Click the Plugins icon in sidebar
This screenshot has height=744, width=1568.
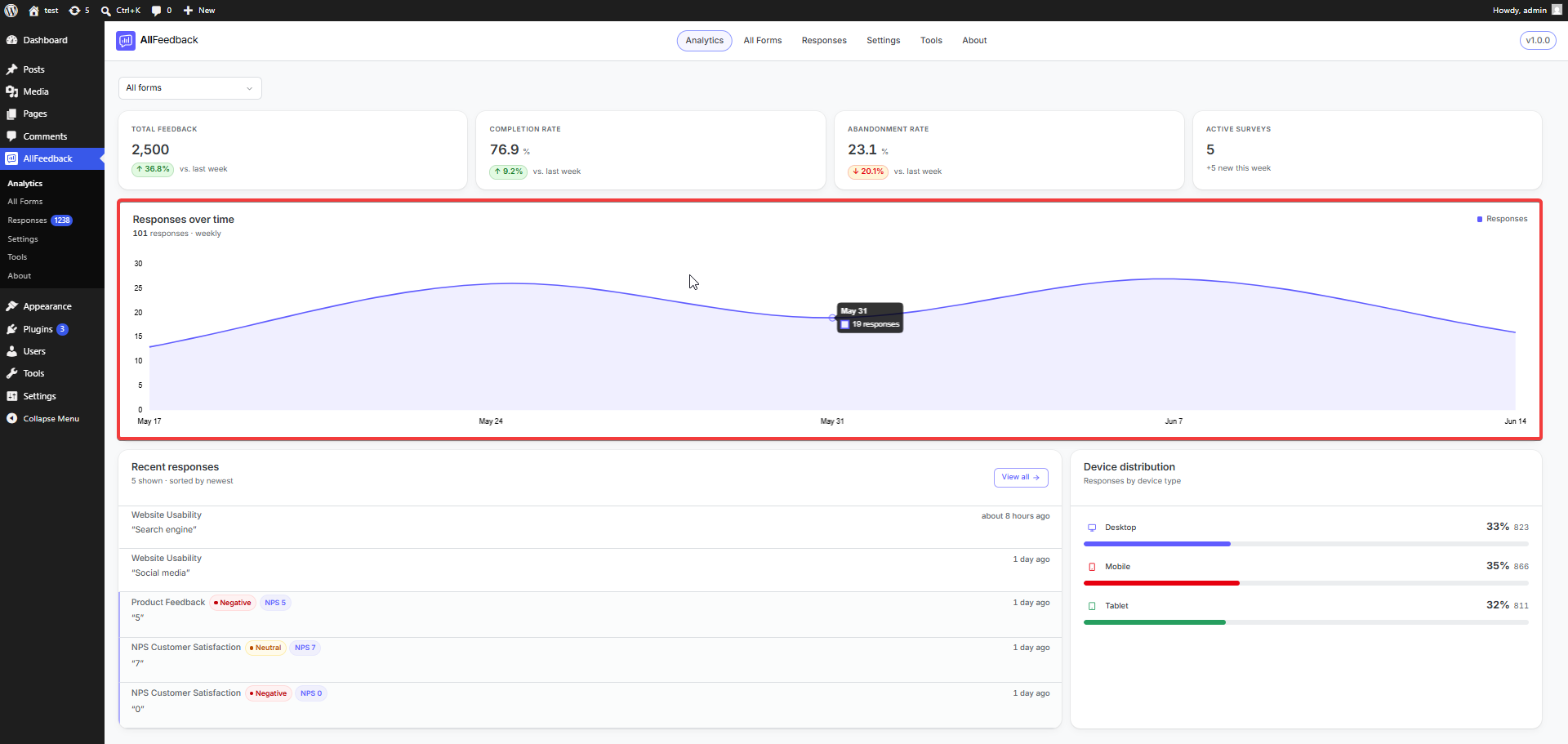(x=11, y=329)
